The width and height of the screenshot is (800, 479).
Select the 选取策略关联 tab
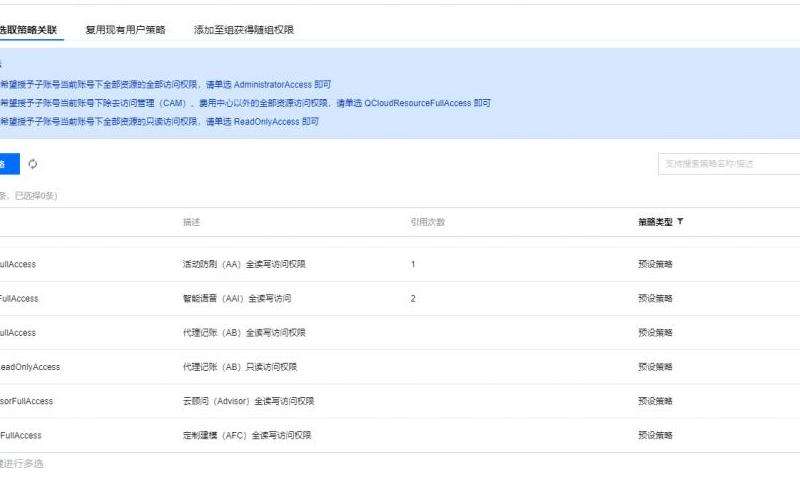click(31, 30)
